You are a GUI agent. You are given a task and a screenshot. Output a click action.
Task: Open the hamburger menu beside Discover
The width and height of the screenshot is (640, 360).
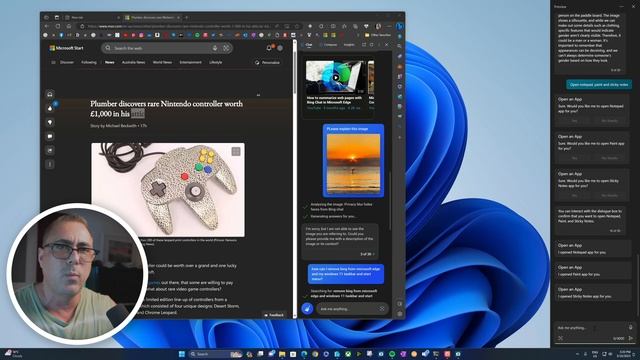coord(53,62)
